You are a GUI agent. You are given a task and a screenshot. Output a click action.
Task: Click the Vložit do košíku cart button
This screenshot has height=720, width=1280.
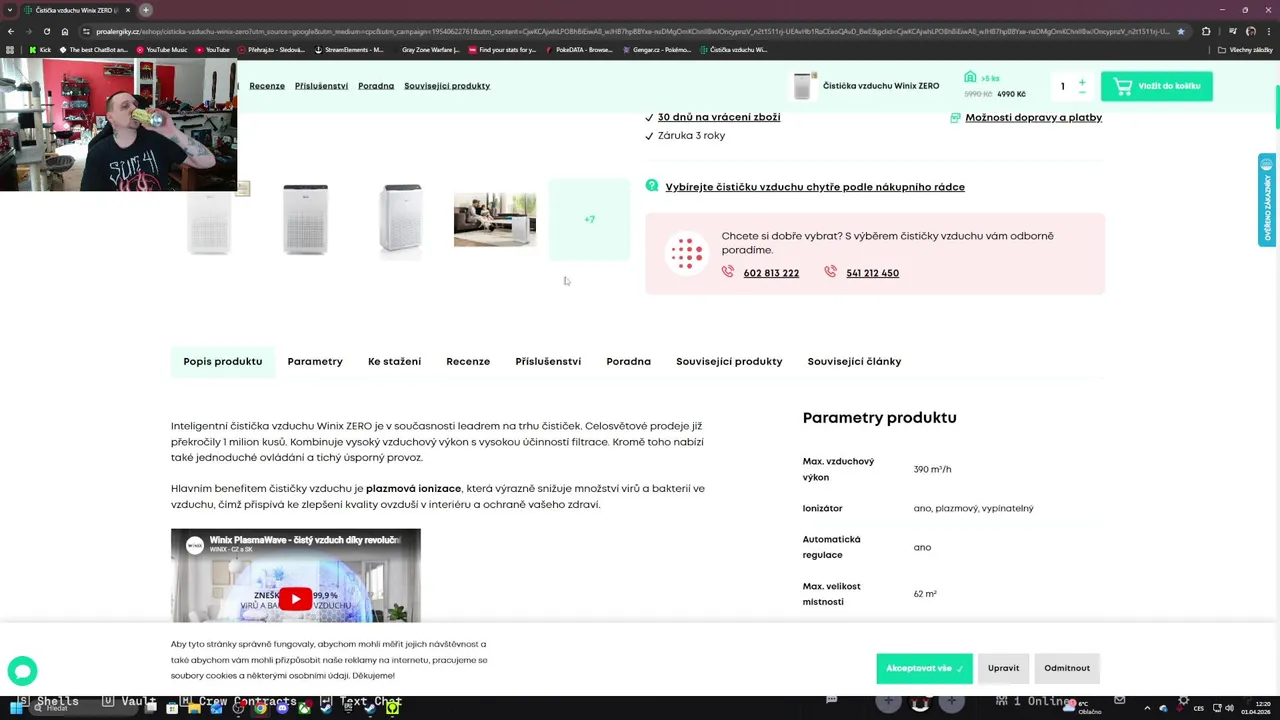1157,86
